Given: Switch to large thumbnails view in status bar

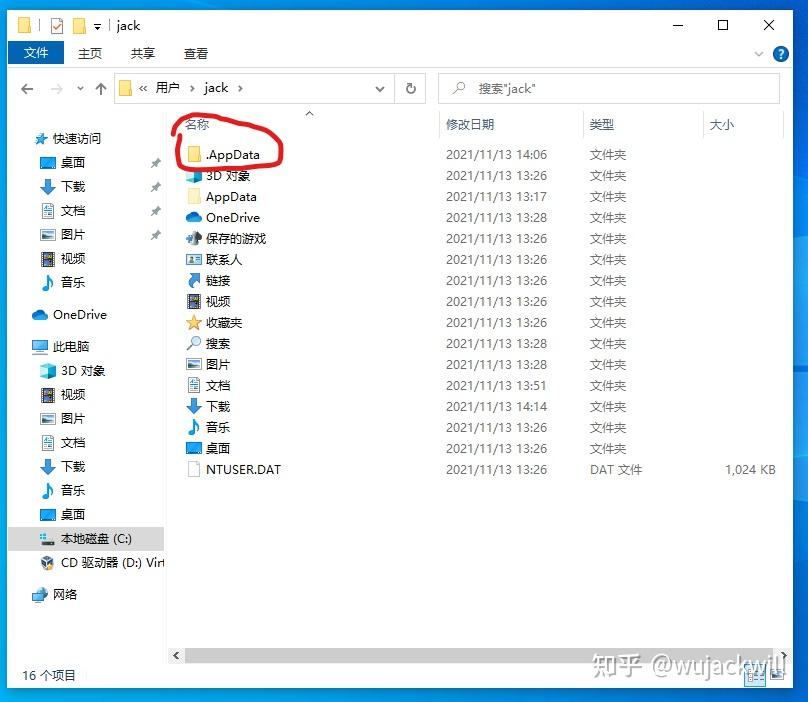Looking at the screenshot, I should coord(776,675).
